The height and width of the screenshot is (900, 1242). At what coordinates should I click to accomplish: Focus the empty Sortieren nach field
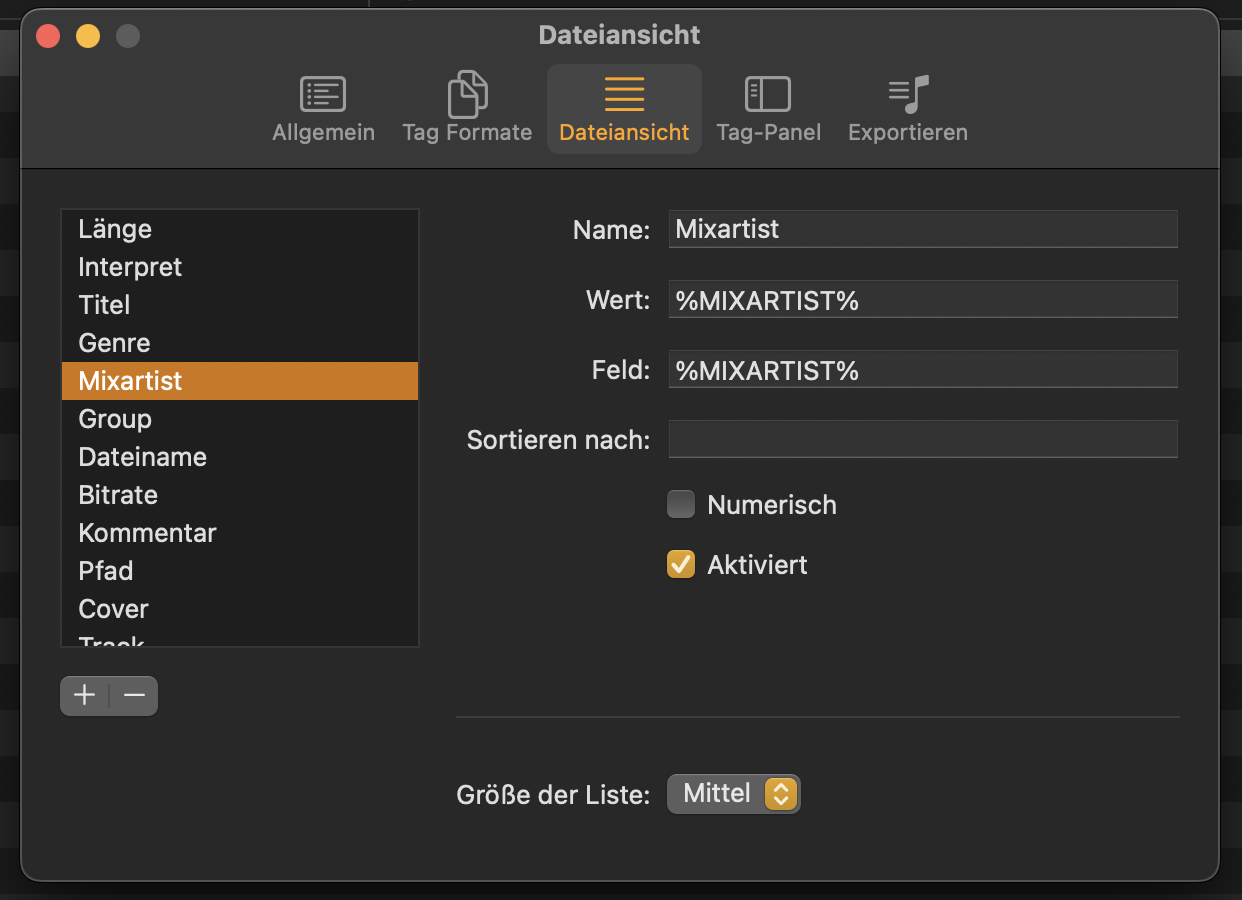tap(922, 439)
